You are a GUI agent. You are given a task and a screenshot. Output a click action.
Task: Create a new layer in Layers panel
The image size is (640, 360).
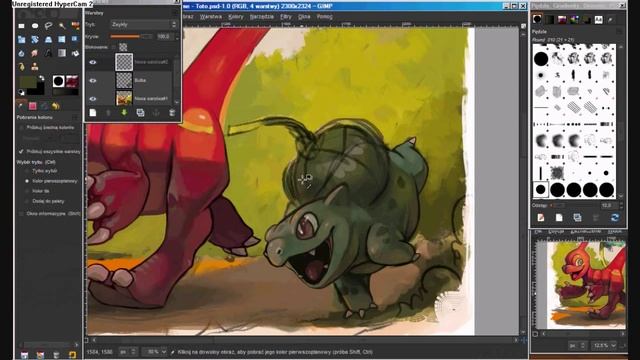(x=93, y=113)
